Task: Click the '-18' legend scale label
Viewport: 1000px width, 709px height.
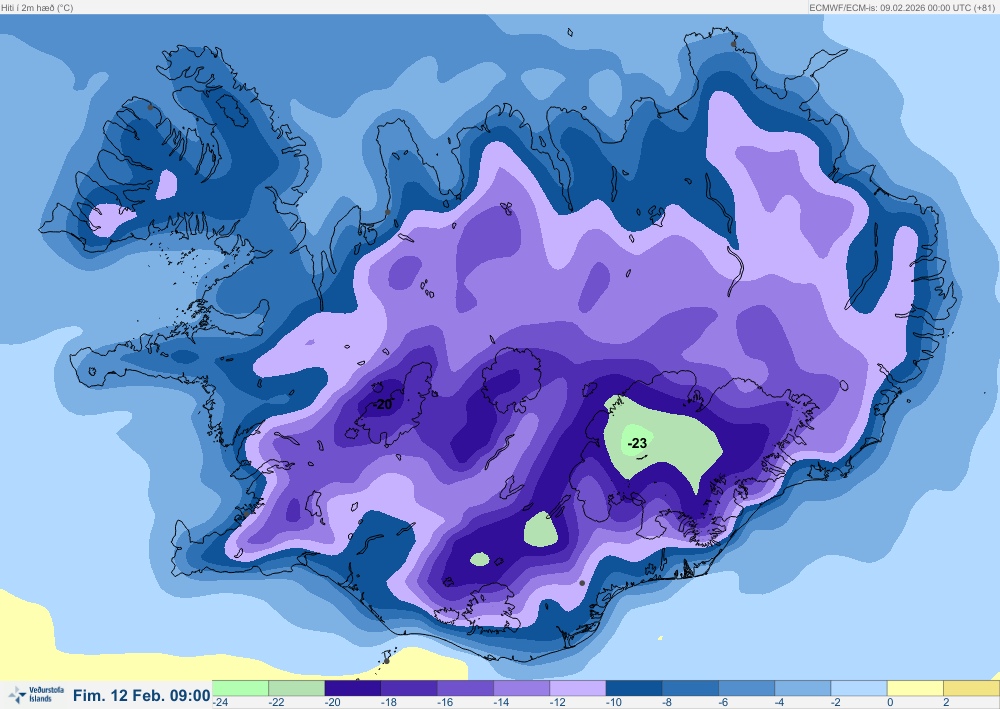Action: click(x=388, y=702)
